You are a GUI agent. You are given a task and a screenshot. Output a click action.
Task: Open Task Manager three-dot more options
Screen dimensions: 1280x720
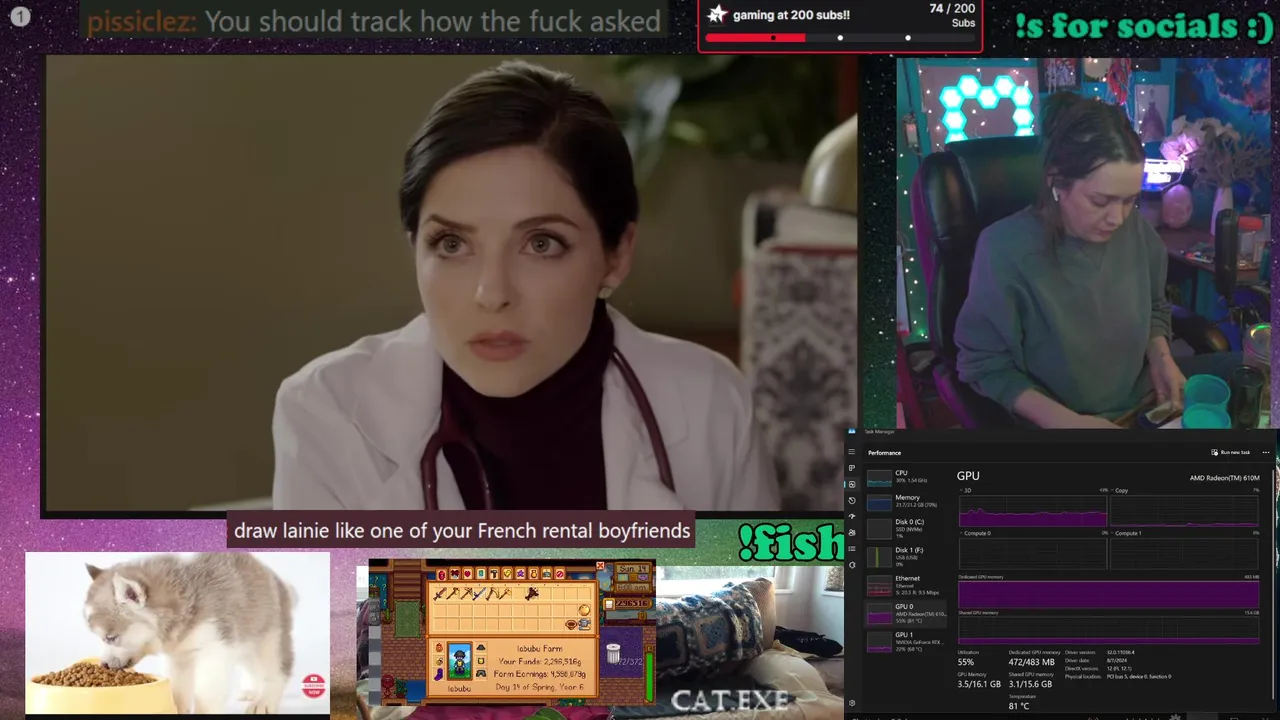pyautogui.click(x=1265, y=453)
